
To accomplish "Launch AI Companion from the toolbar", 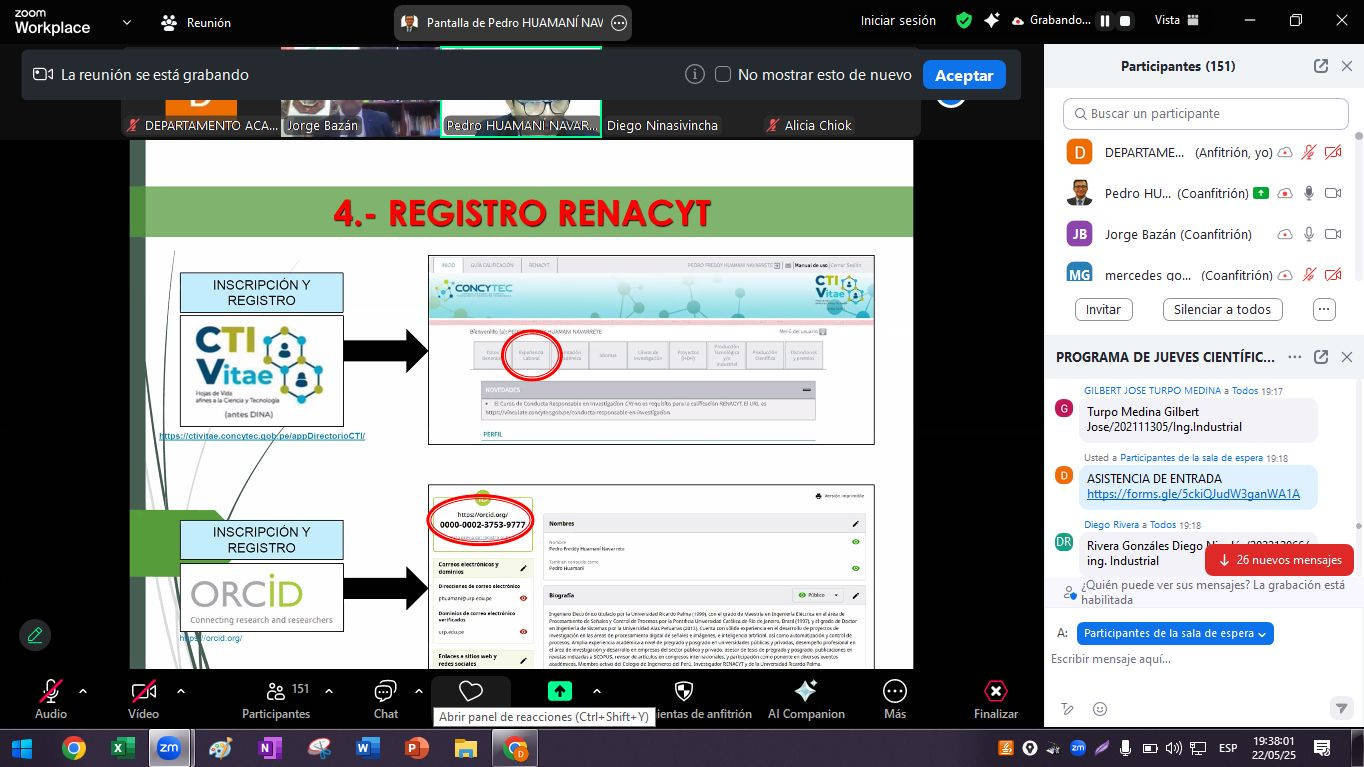I will pos(806,698).
